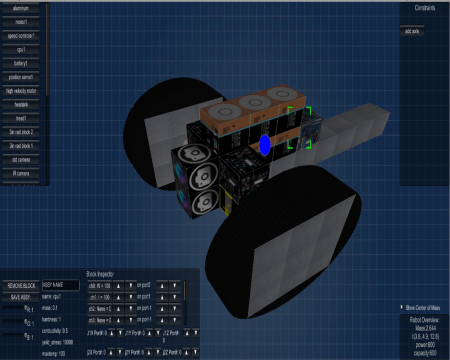450x360 pixels.
Task: Toggle the Show Center of Mass checkbox
Action: (x=402, y=307)
